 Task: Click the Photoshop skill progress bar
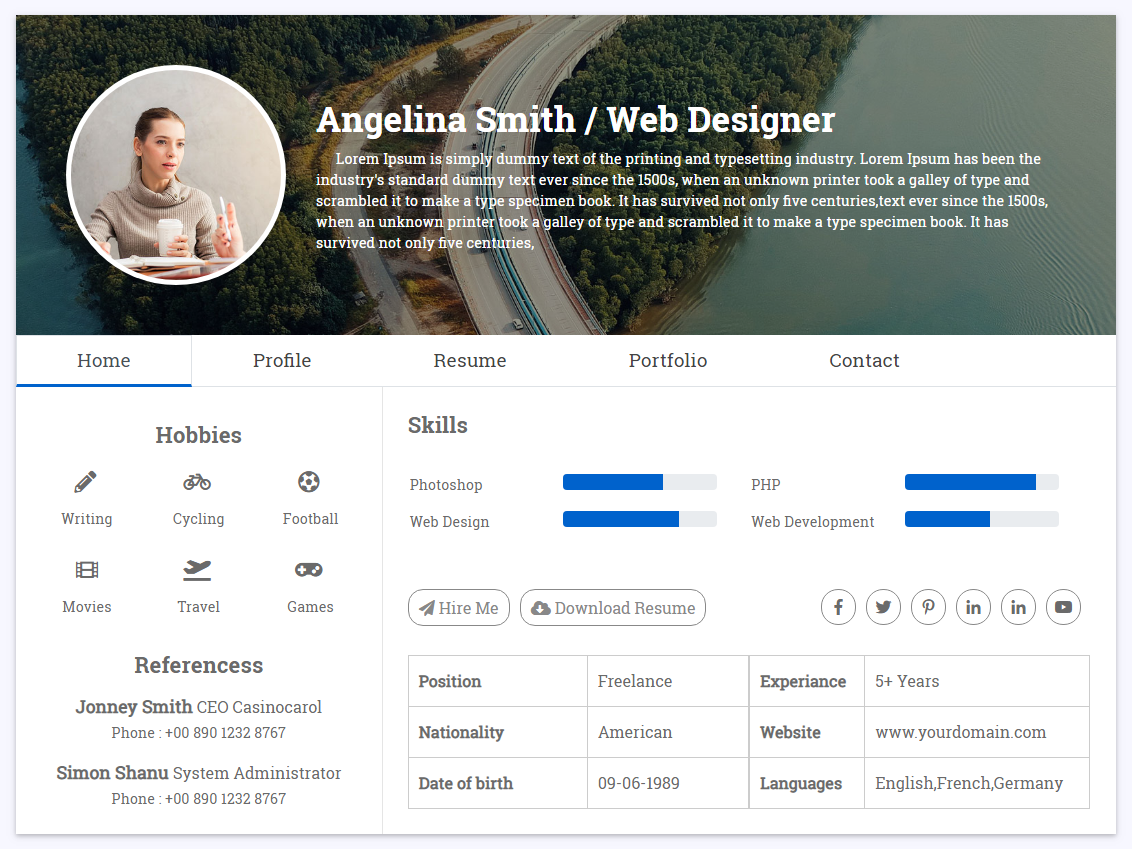click(x=640, y=482)
